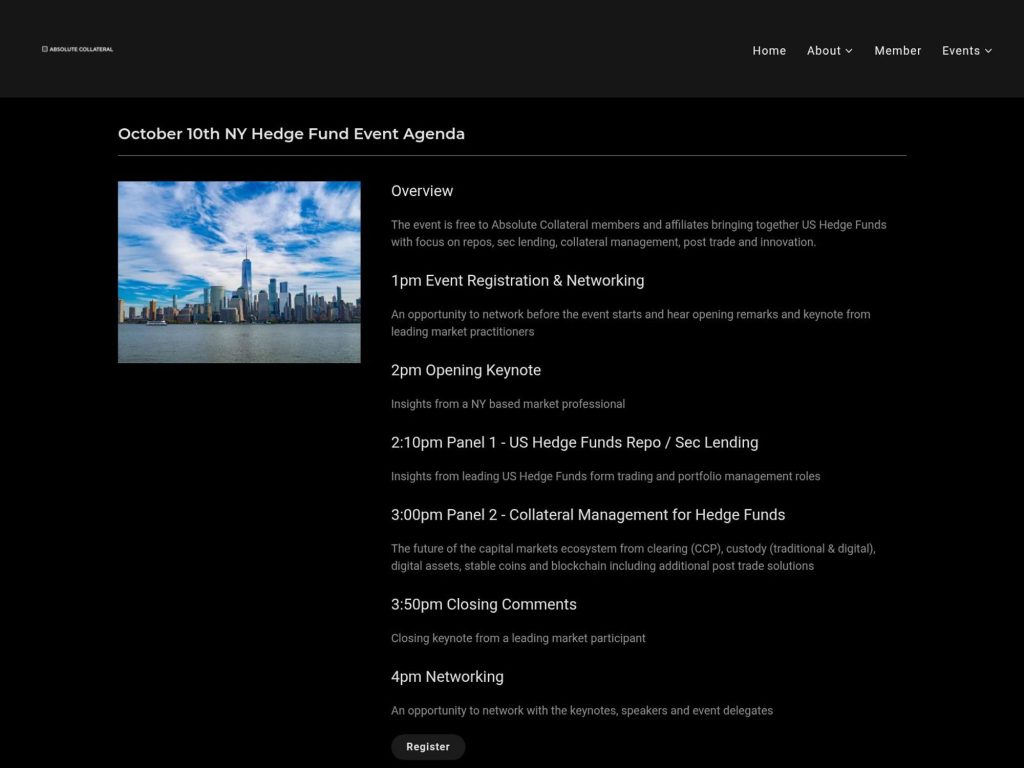Click the 2pm Opening Keynote heading
The height and width of the screenshot is (768, 1024).
465,370
